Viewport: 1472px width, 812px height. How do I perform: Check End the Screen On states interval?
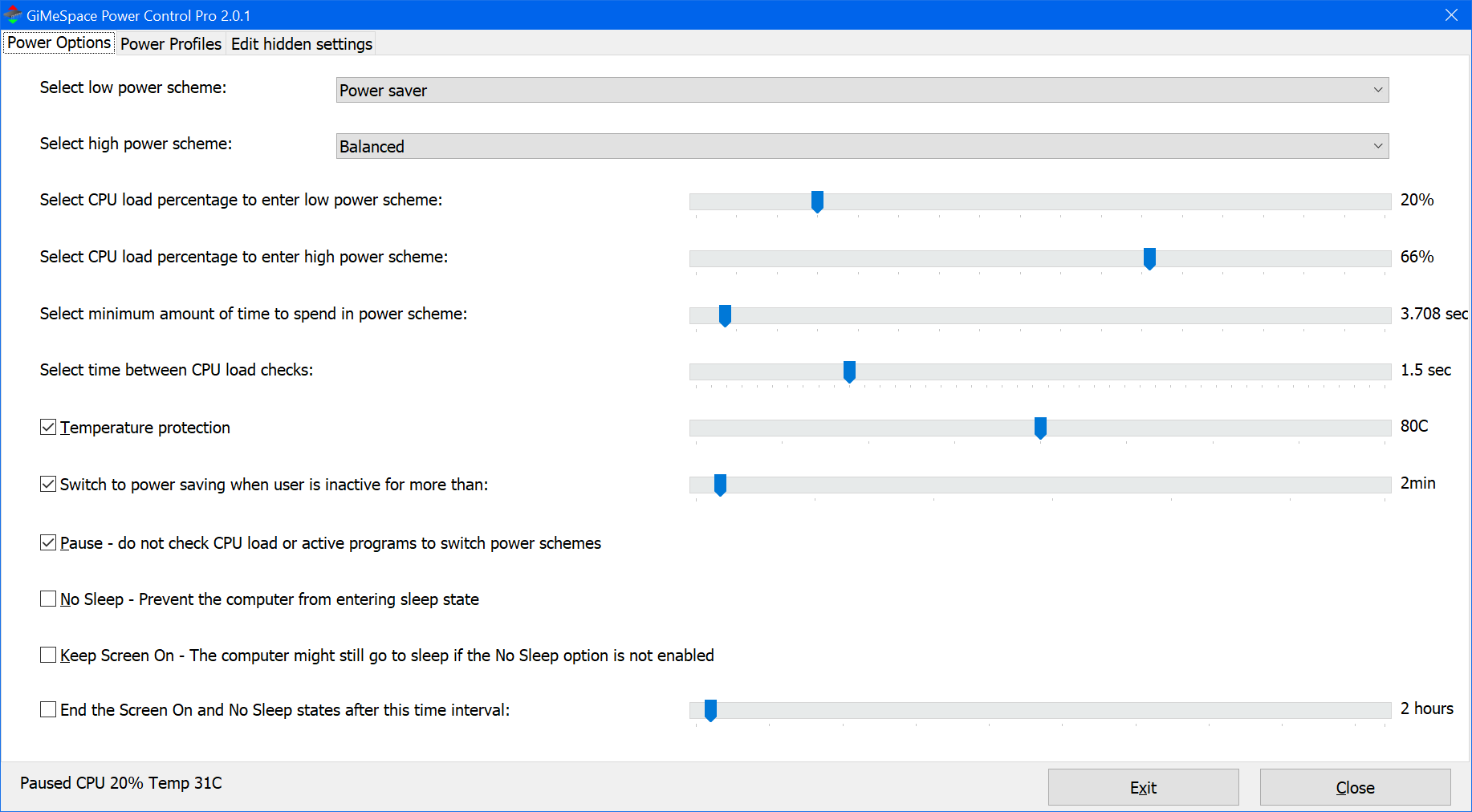click(x=48, y=709)
